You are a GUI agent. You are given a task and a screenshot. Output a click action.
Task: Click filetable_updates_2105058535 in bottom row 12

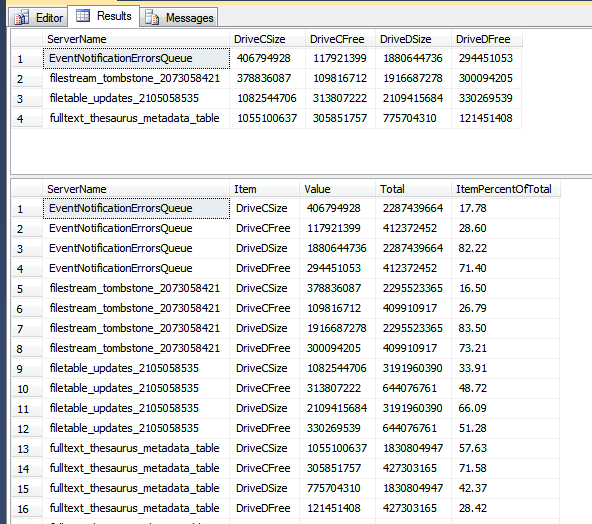[136, 428]
